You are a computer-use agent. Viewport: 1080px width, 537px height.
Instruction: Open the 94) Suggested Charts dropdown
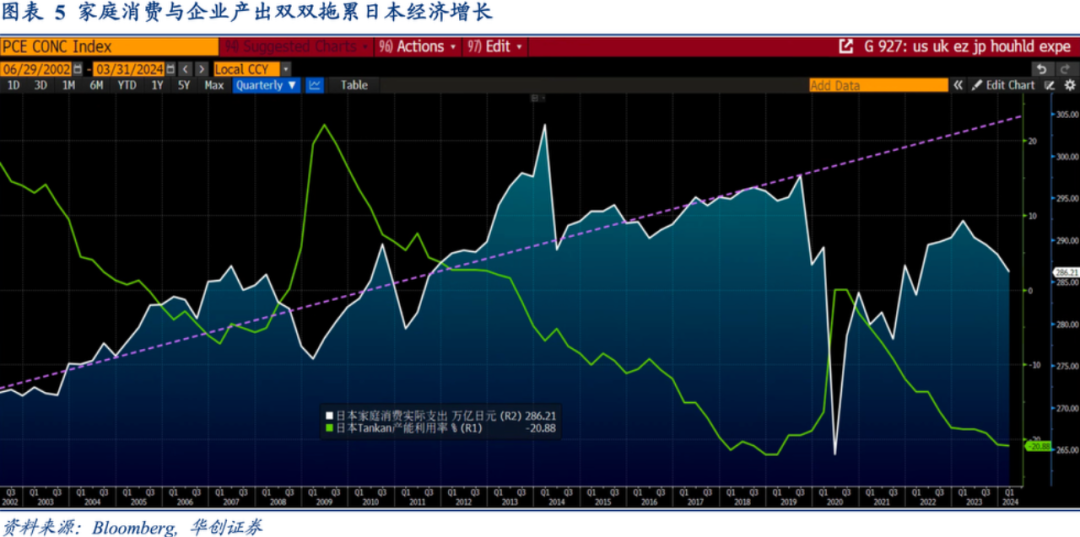[x=296, y=47]
